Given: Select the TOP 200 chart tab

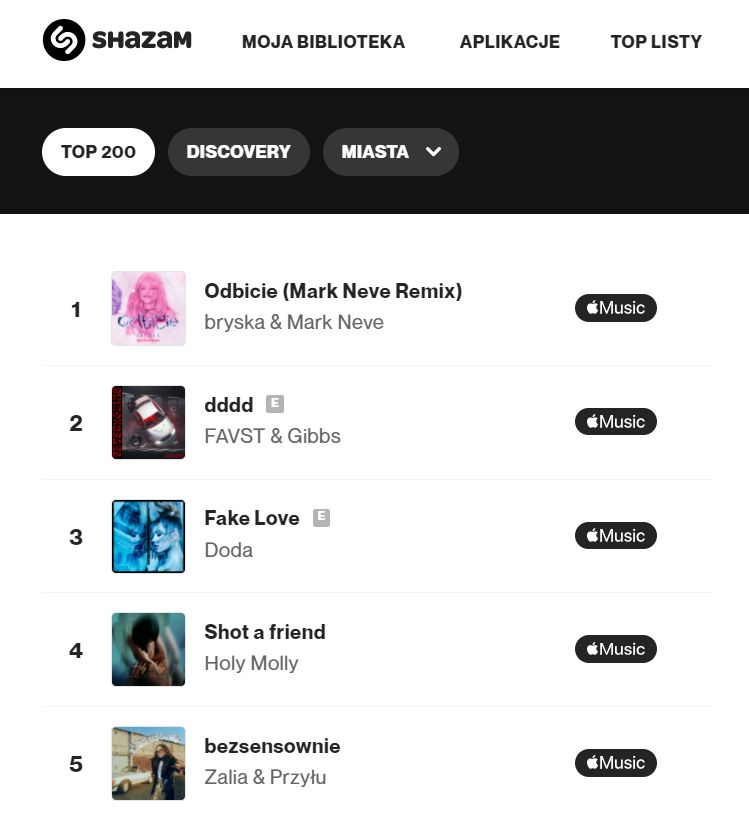Looking at the screenshot, I should [98, 152].
